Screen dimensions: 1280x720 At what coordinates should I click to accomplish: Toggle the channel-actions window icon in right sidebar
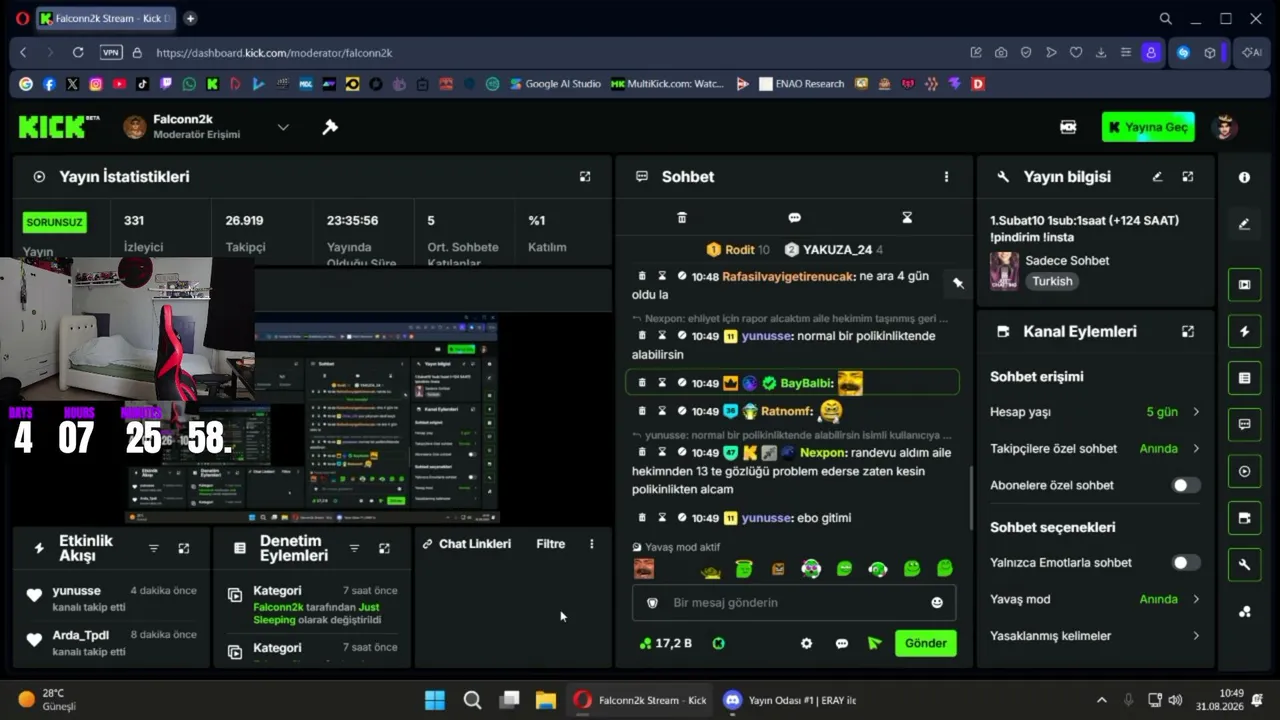point(1244,518)
